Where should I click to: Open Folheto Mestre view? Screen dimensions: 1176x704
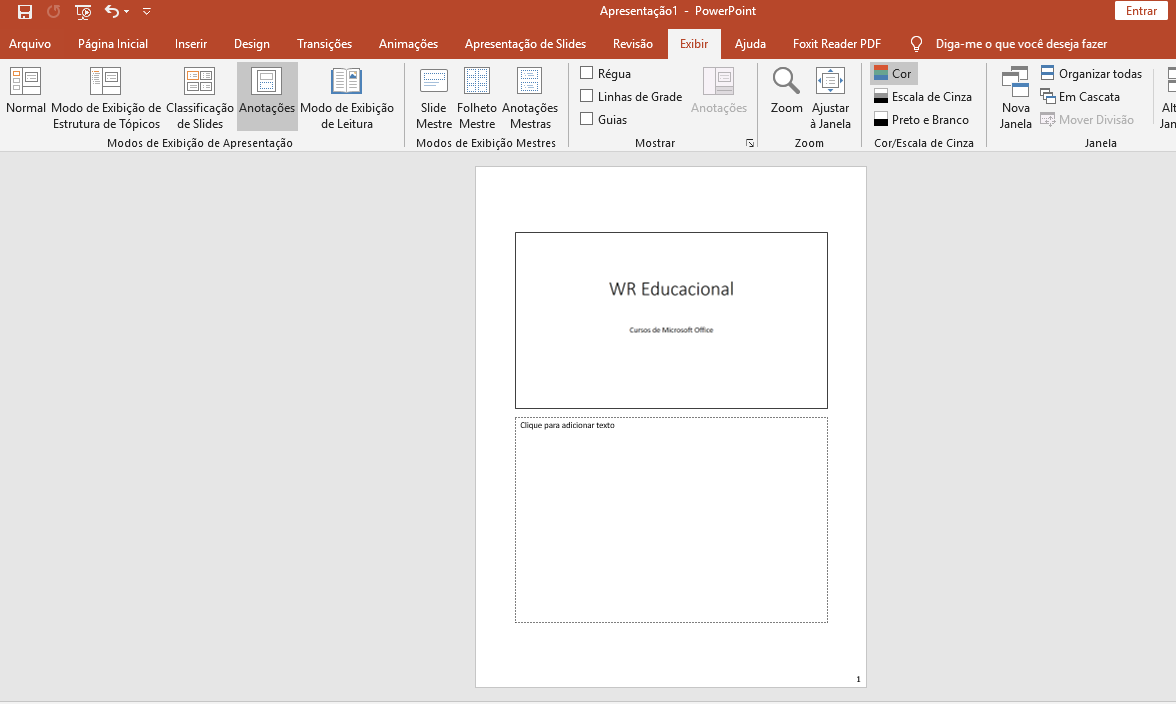point(477,95)
